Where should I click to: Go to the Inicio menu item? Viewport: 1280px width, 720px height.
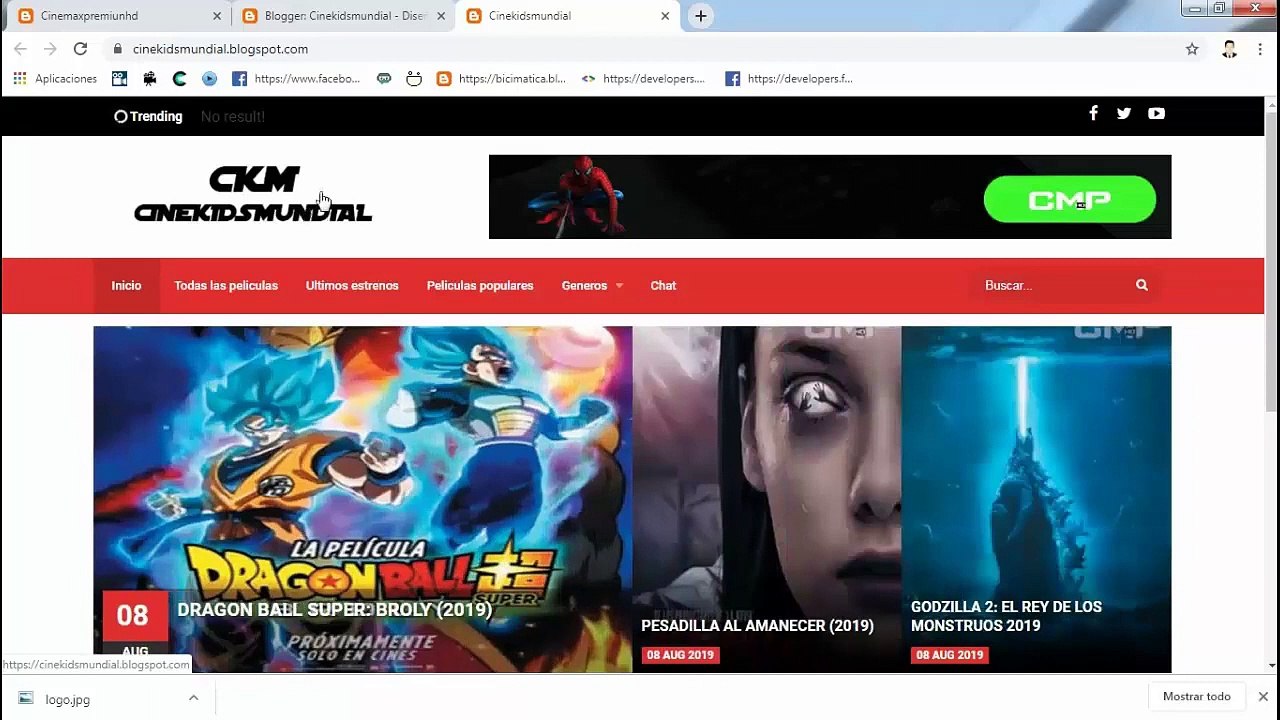[x=126, y=285]
